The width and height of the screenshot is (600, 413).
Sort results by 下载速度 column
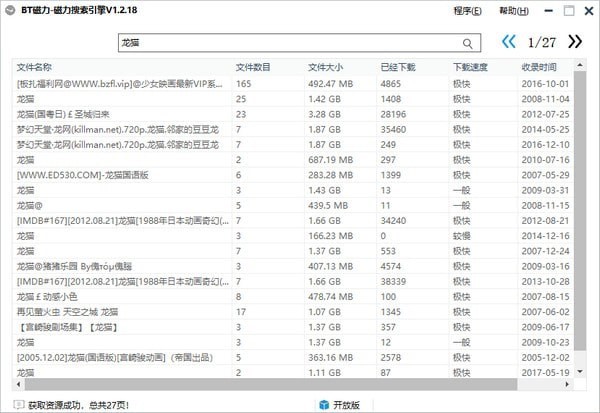(482, 67)
